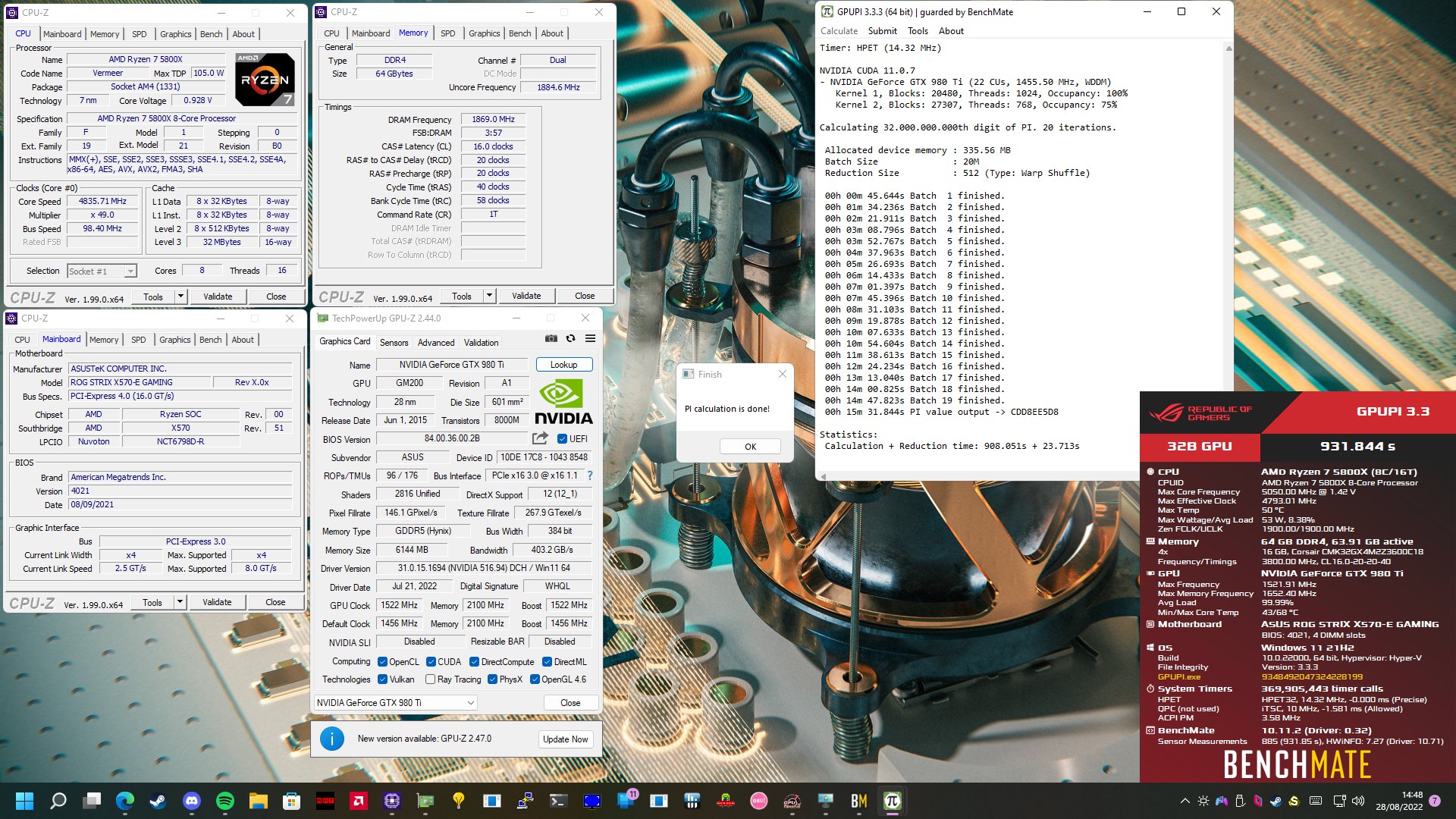The width and height of the screenshot is (1456, 819).
Task: Open Steam from the taskbar
Action: (158, 801)
